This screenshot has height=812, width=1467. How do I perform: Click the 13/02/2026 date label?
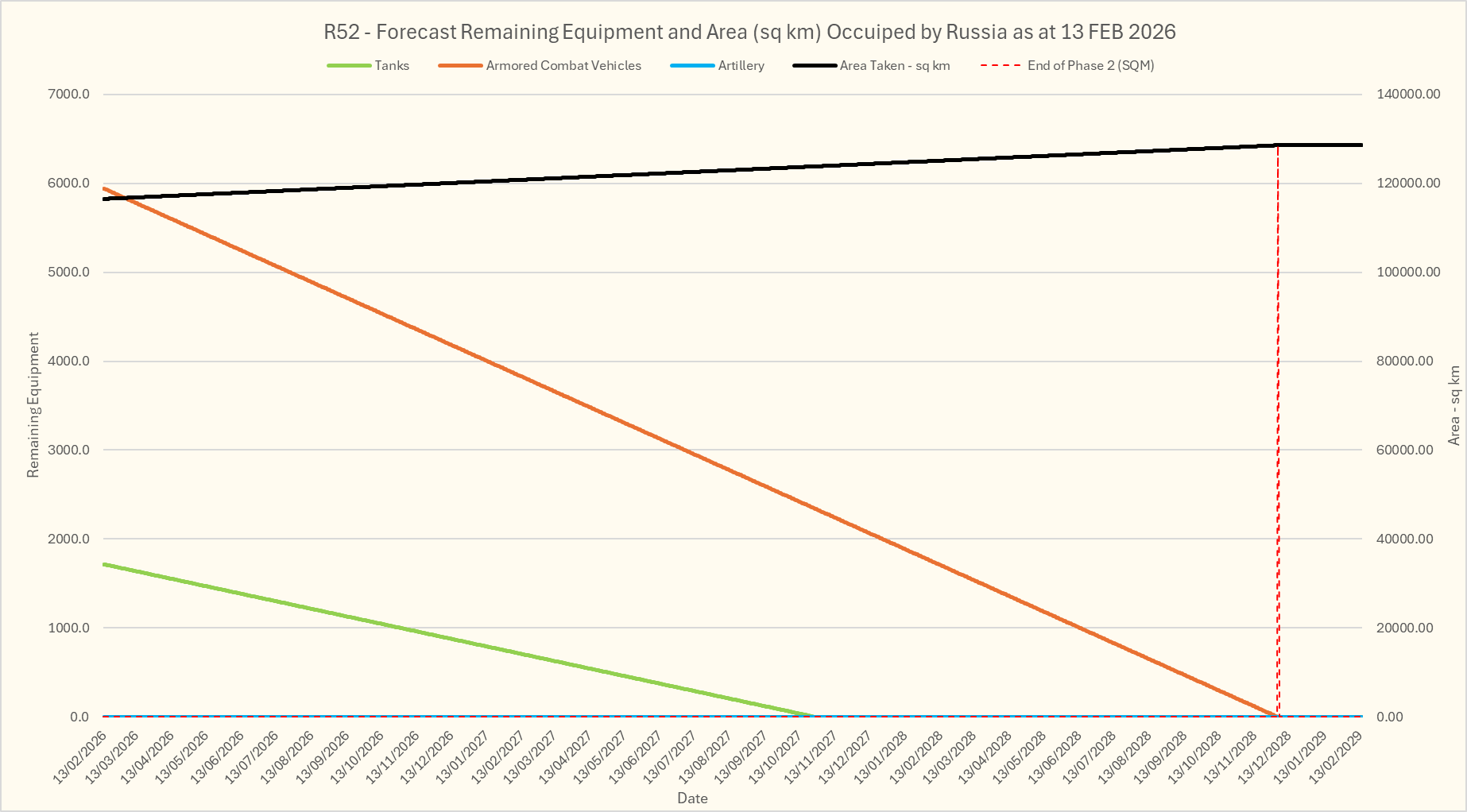[x=81, y=760]
